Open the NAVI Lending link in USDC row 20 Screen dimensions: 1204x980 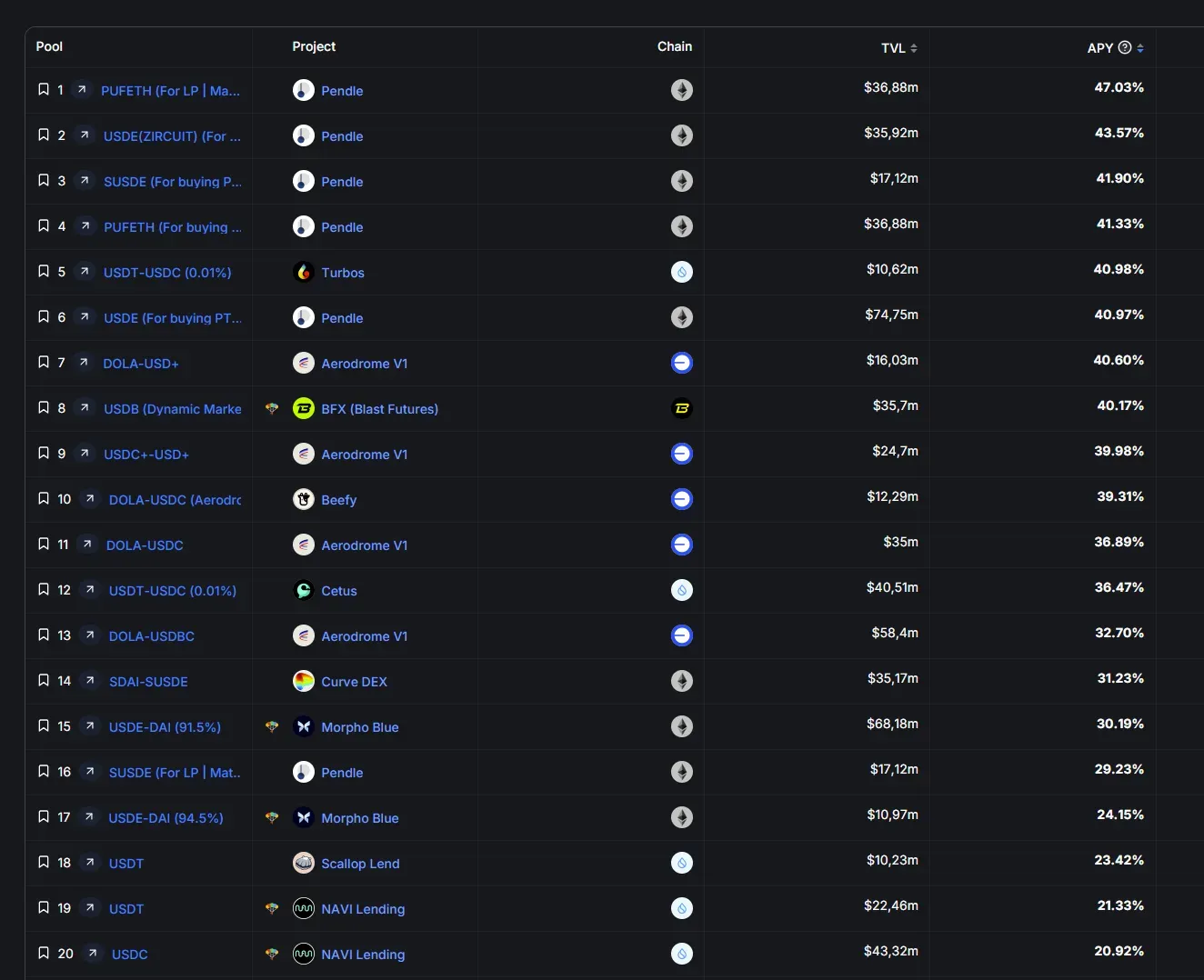(363, 954)
